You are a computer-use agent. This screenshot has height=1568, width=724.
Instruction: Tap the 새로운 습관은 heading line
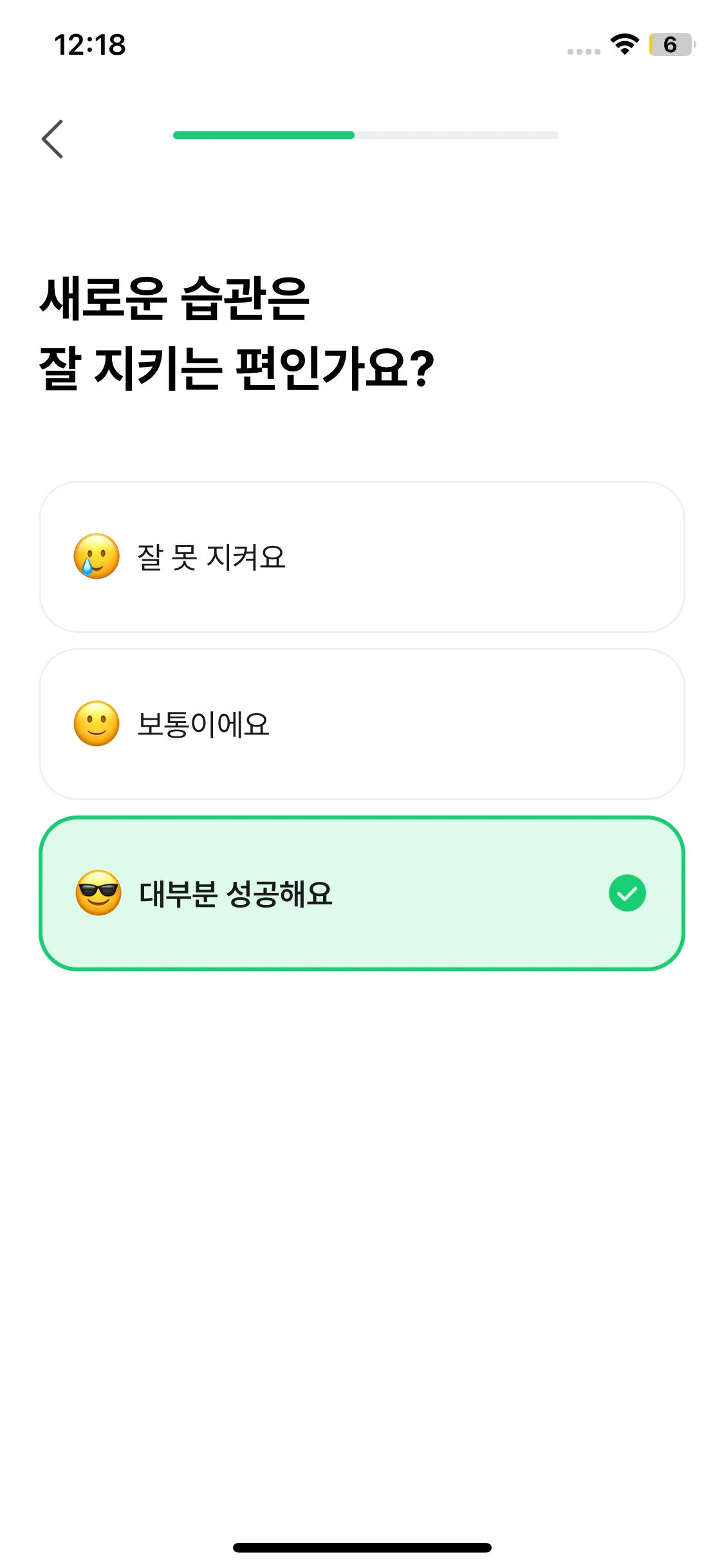[175, 298]
